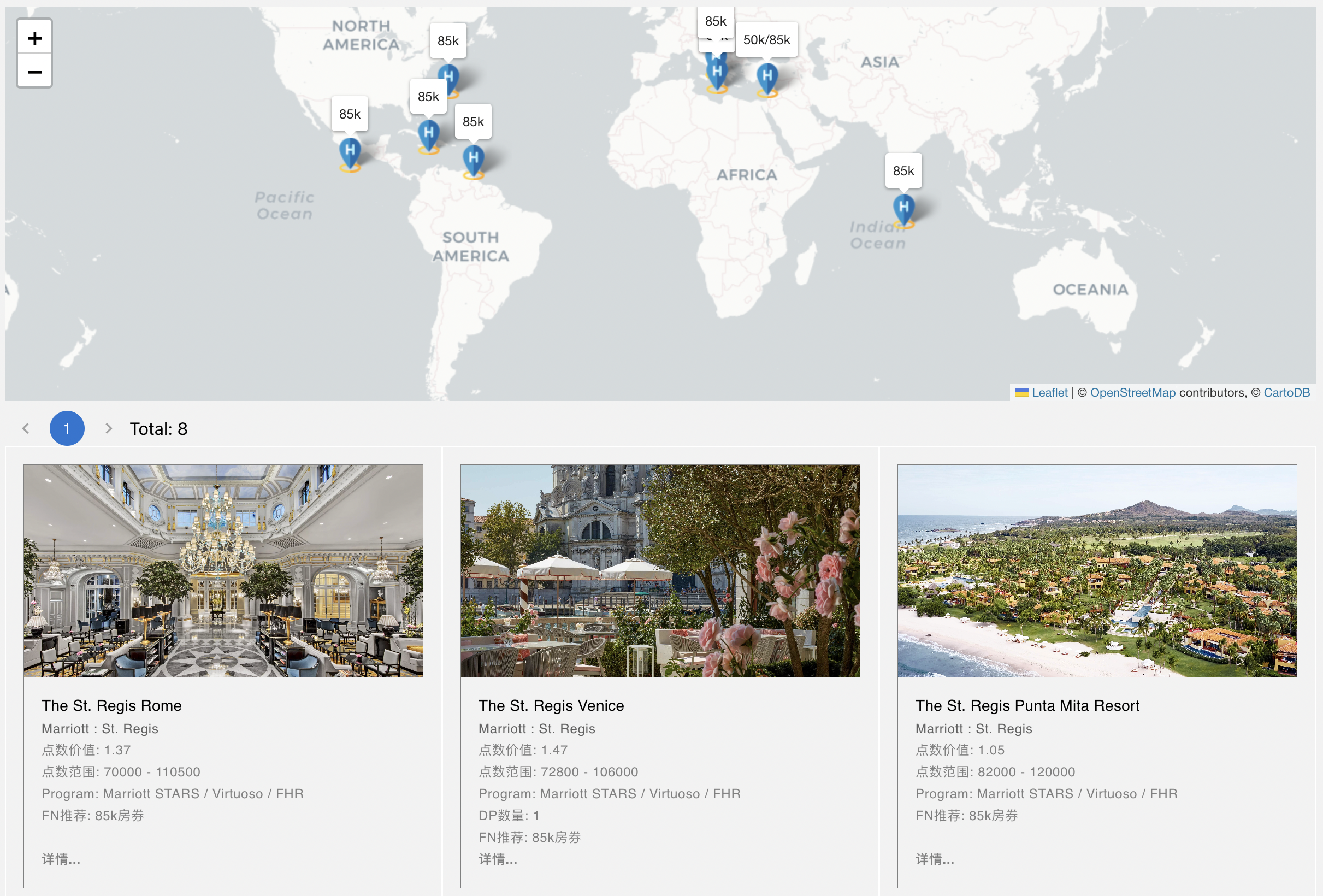
Task: Click Marriott : St. Regis on Punta Mita card
Action: point(973,728)
